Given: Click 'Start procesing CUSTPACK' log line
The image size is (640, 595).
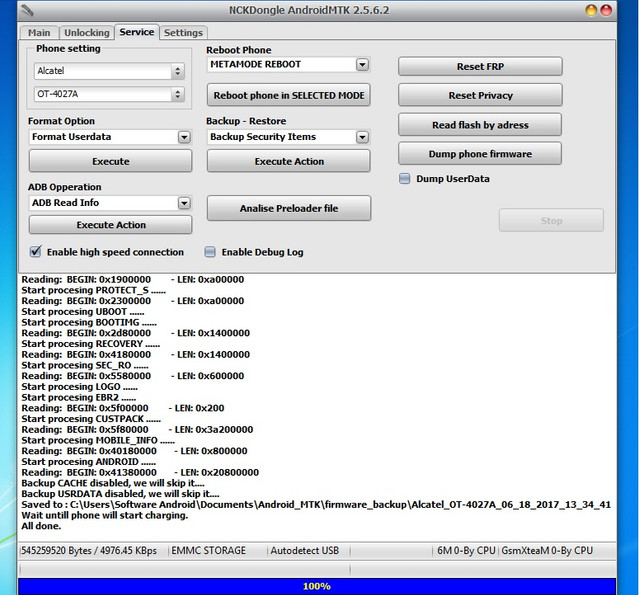Looking at the screenshot, I should click(91, 419).
